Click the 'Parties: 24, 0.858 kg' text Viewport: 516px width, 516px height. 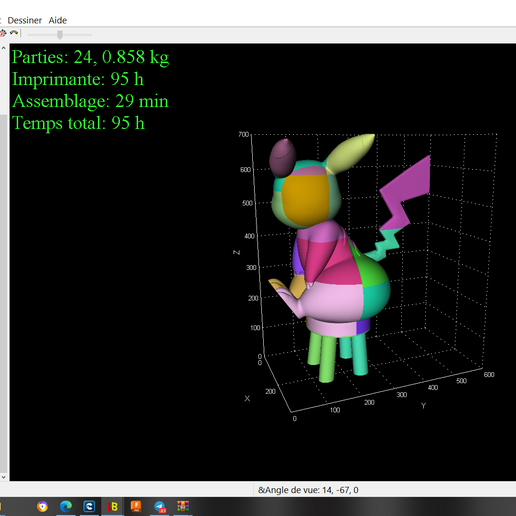click(x=90, y=57)
